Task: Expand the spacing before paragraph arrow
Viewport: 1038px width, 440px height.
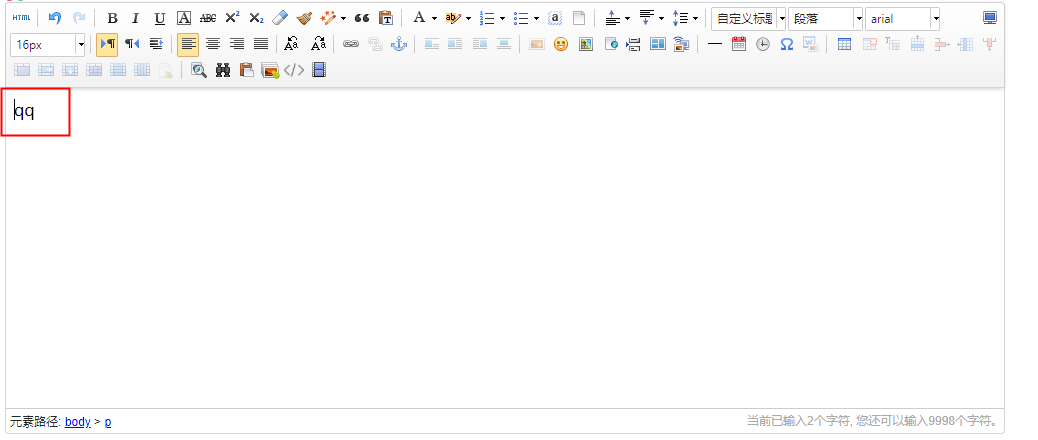Action: 627,19
